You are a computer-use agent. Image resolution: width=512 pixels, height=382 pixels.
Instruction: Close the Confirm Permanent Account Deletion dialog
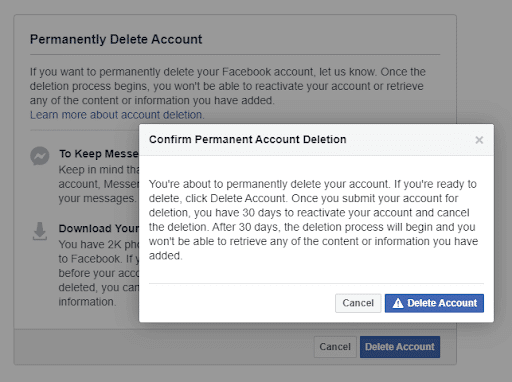(479, 140)
